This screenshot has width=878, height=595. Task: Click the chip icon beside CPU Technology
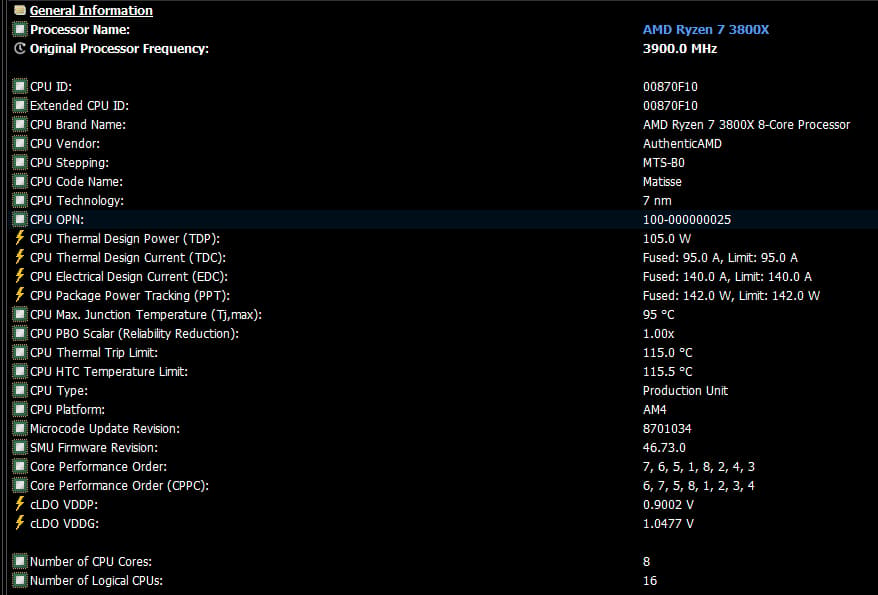(20, 200)
